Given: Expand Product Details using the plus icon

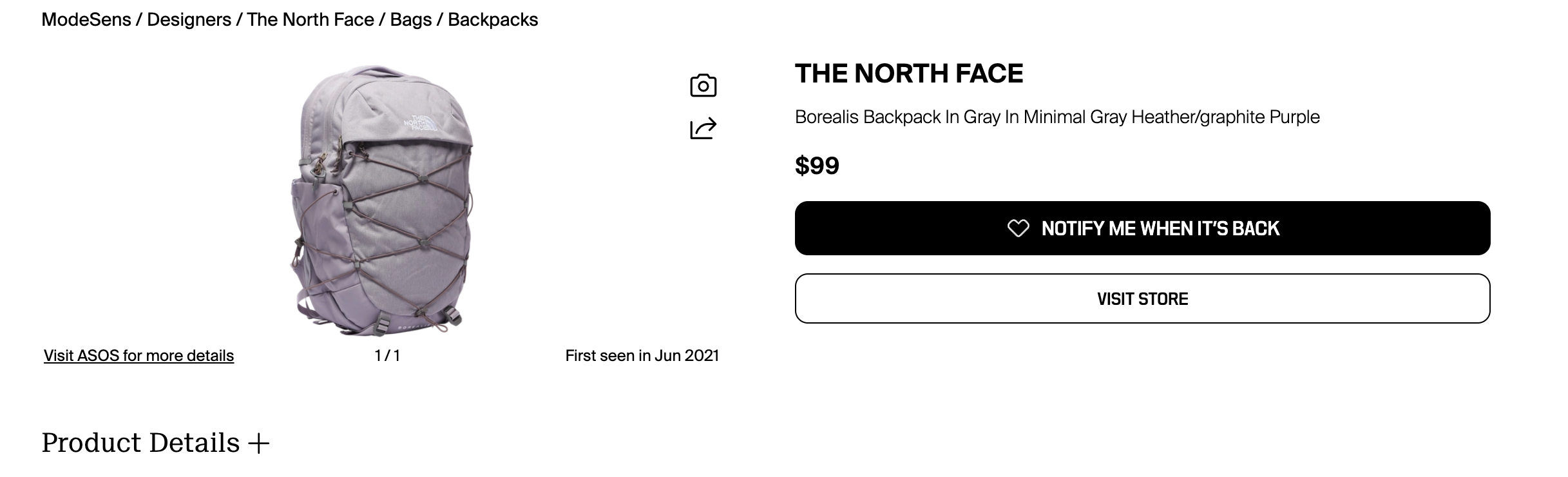Looking at the screenshot, I should click(258, 443).
